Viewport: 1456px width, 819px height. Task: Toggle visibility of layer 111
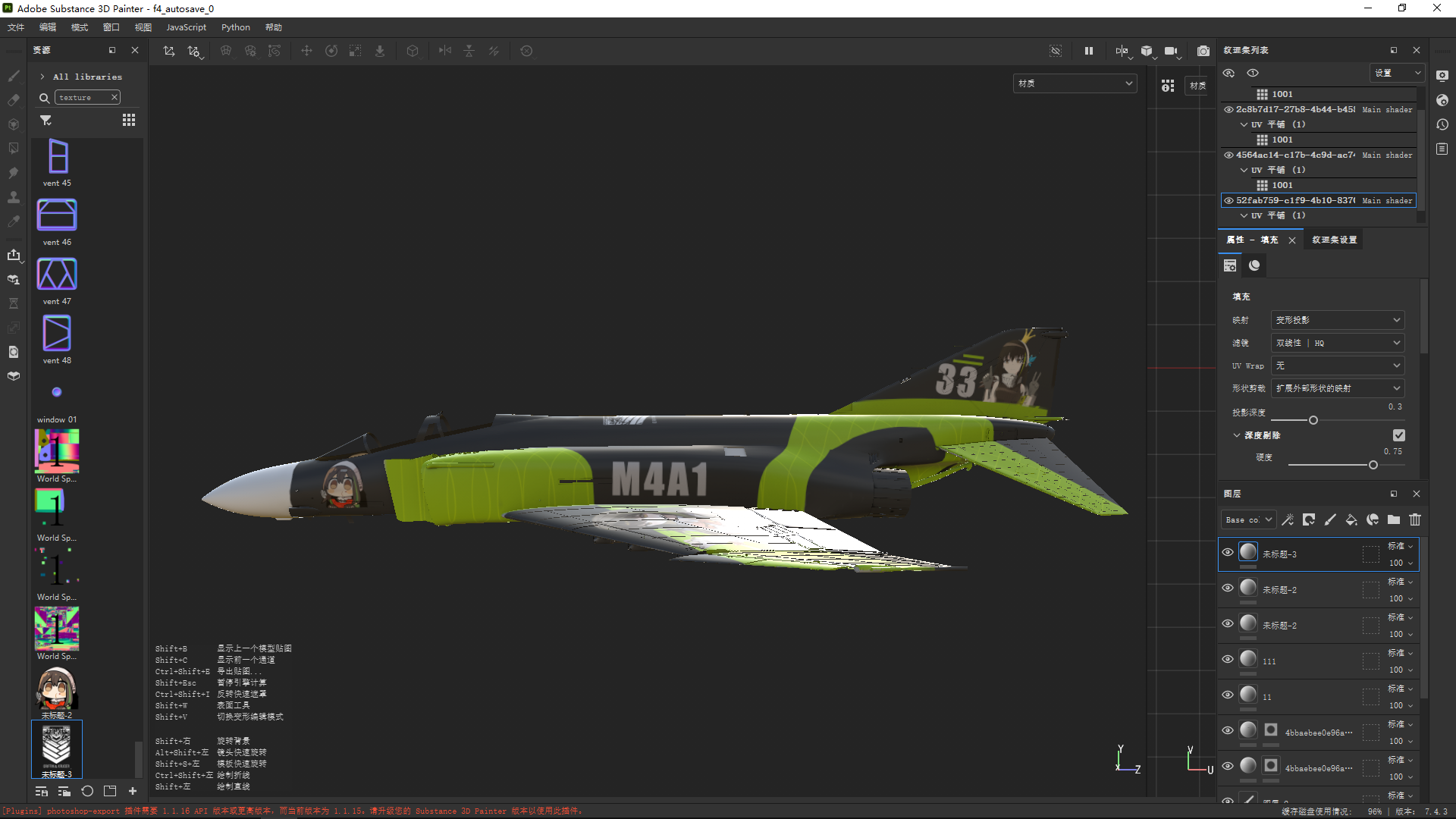pyautogui.click(x=1228, y=660)
